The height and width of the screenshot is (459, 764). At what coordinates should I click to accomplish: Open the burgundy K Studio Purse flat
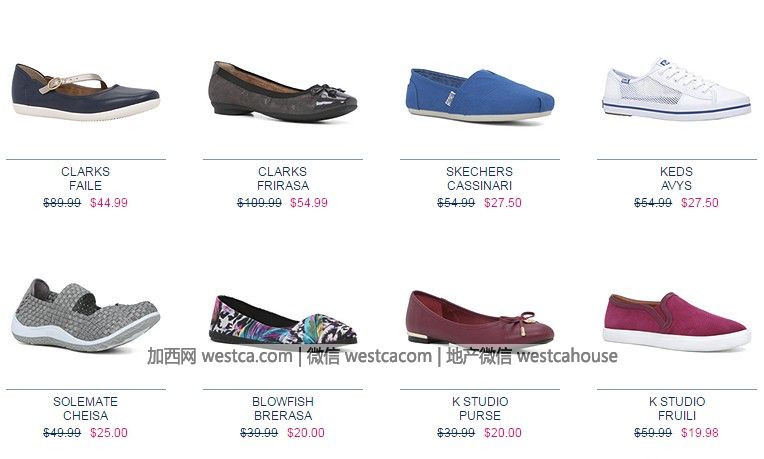click(x=480, y=318)
